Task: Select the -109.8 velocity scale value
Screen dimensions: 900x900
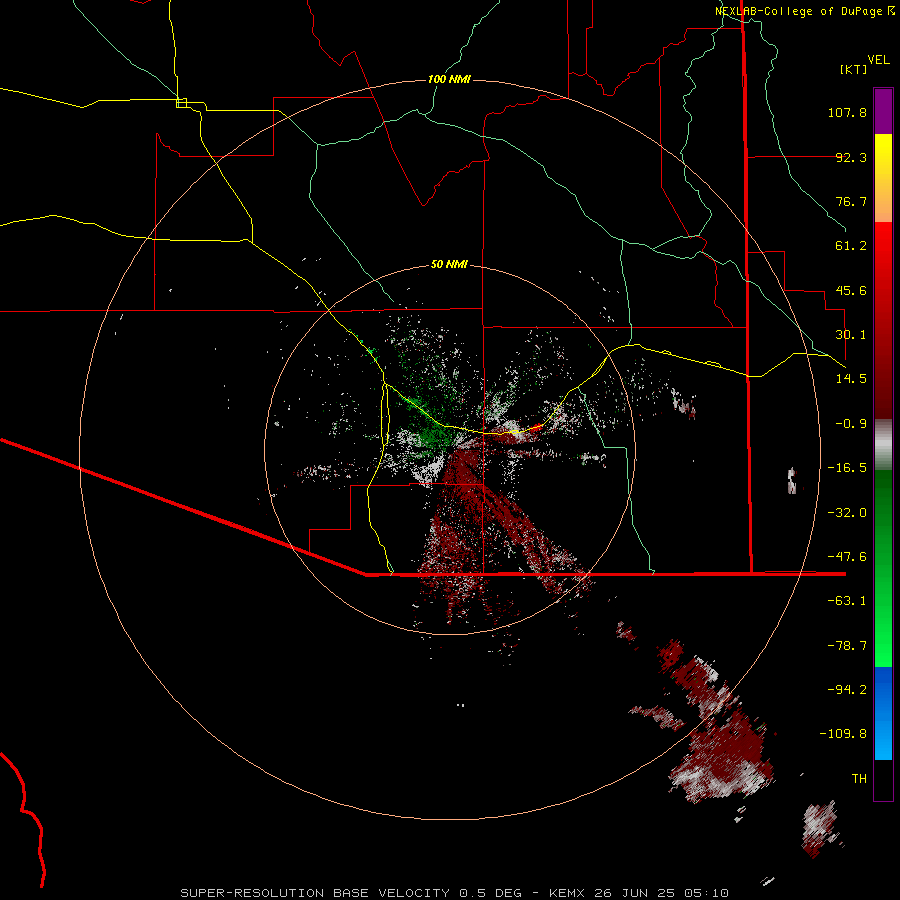Action: (843, 734)
